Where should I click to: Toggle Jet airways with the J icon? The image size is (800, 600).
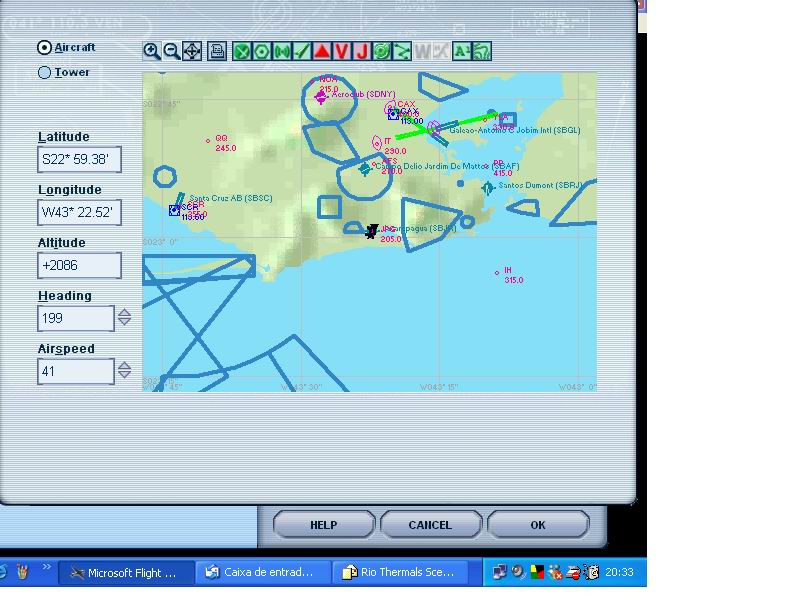coord(362,51)
